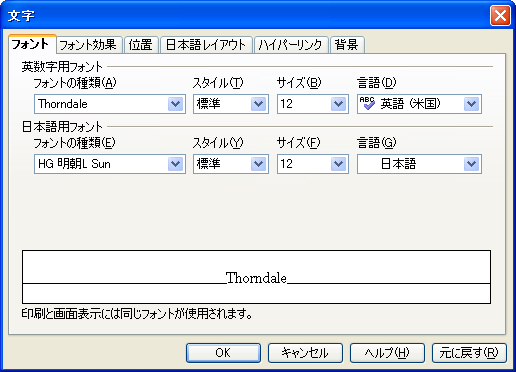This screenshot has height=372, width=516.
Task: Click the フォントの種類(A) label
Action: coord(75,83)
